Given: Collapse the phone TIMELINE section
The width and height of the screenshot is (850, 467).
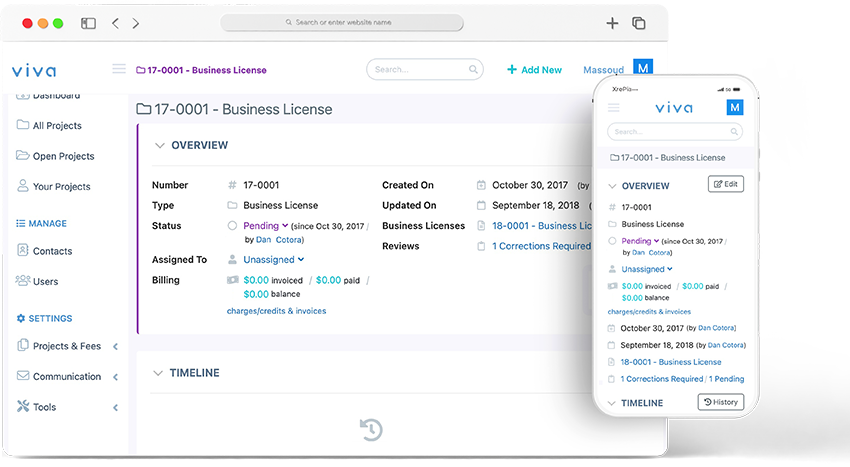Looking at the screenshot, I should 611,403.
